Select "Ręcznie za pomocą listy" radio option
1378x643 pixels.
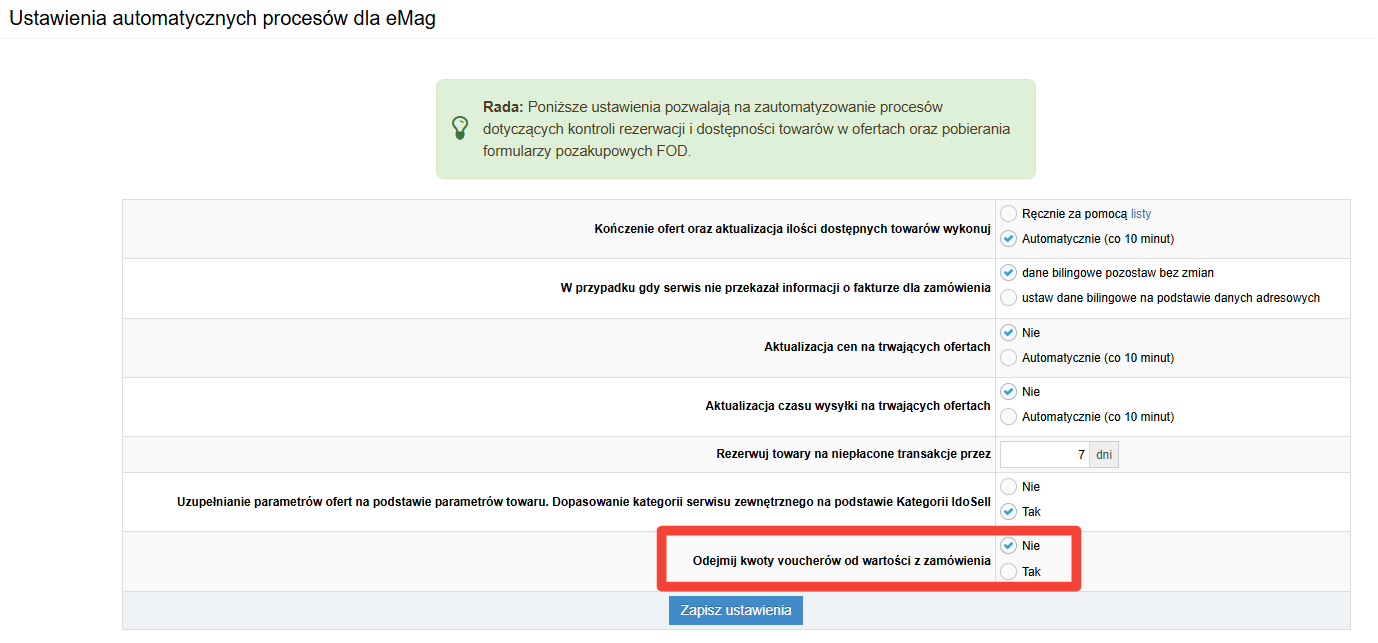1008,214
